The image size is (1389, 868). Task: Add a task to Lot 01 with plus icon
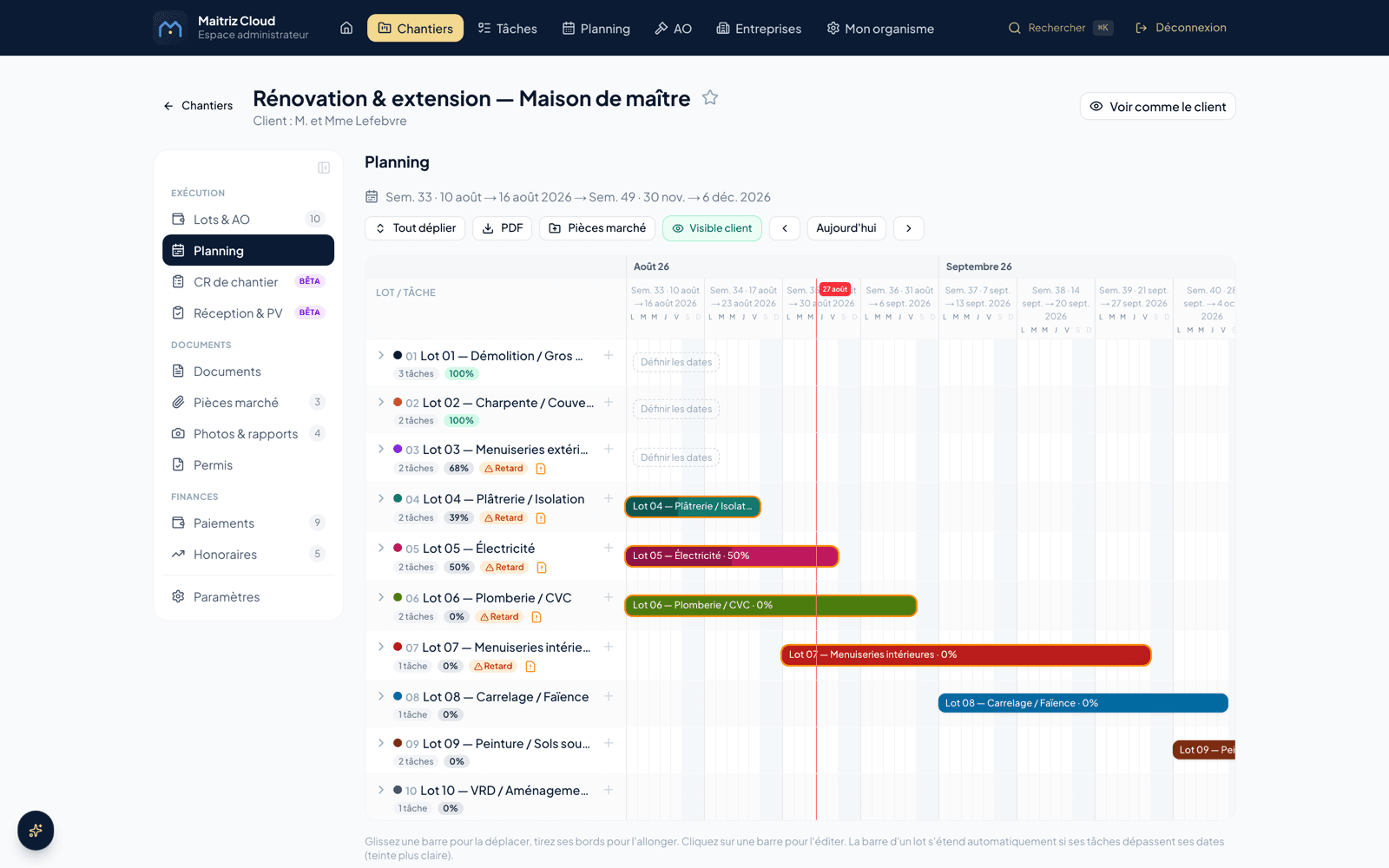609,355
